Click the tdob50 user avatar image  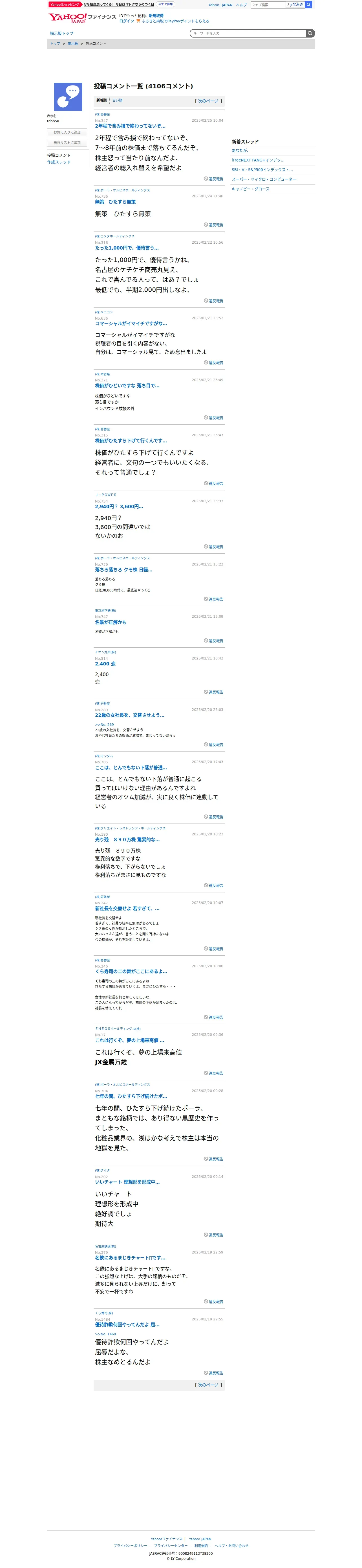[x=68, y=97]
